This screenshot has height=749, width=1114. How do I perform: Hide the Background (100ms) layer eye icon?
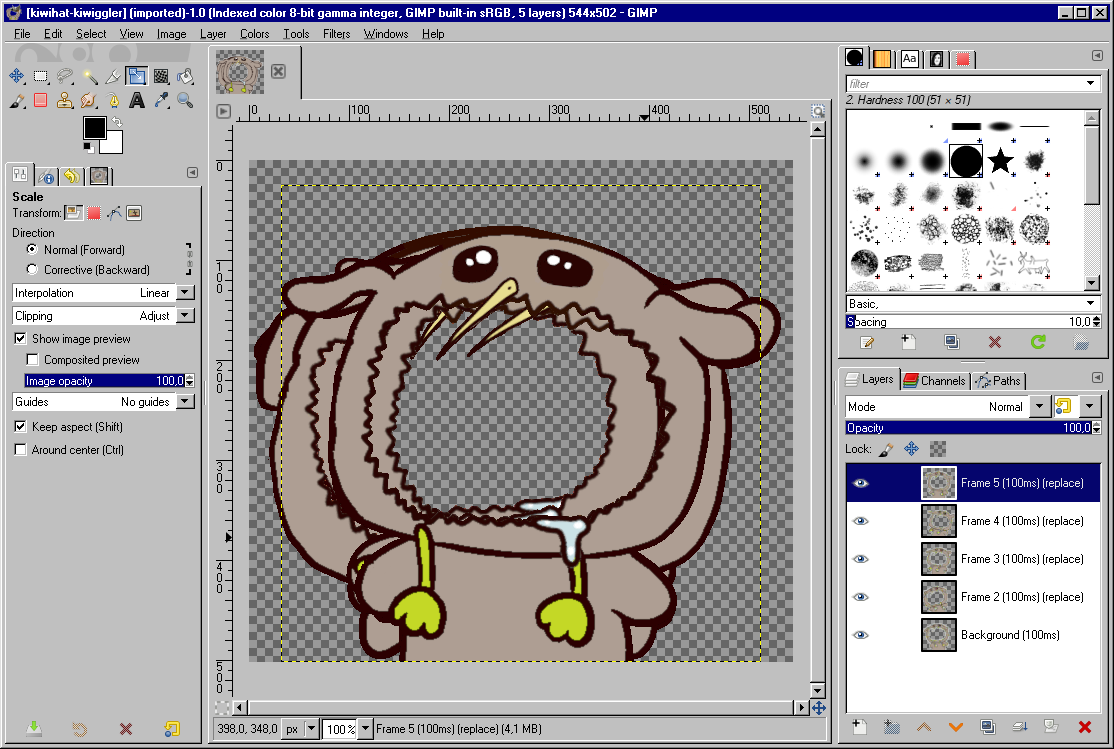[860, 635]
